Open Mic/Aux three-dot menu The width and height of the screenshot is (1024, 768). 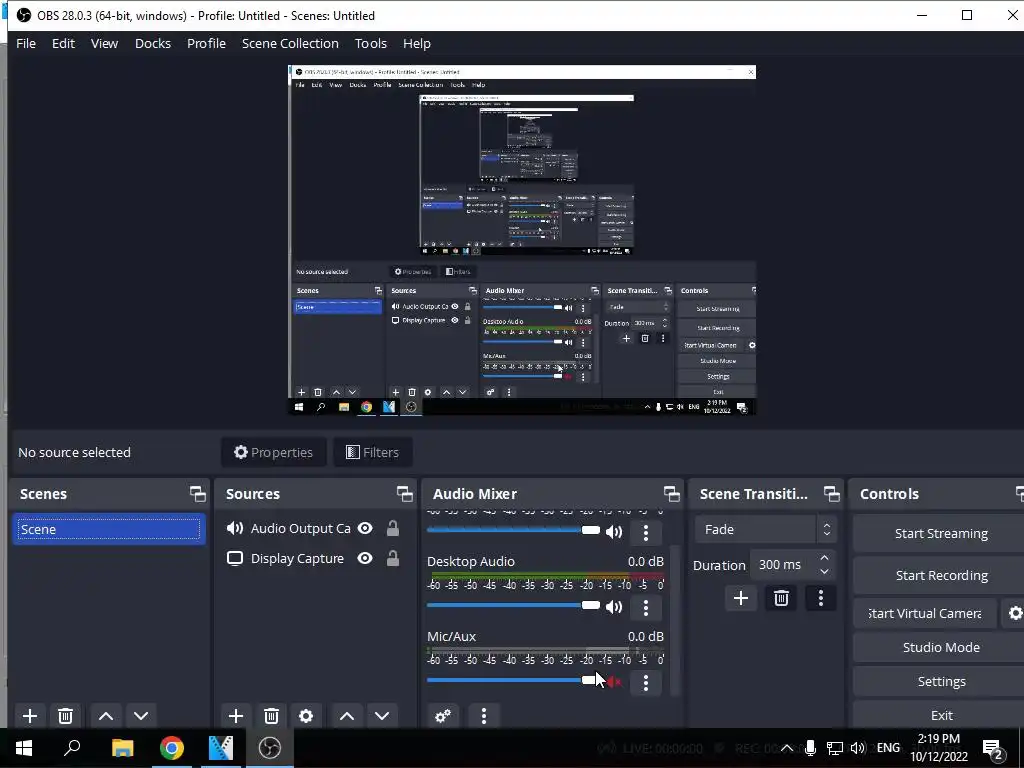[x=646, y=682]
